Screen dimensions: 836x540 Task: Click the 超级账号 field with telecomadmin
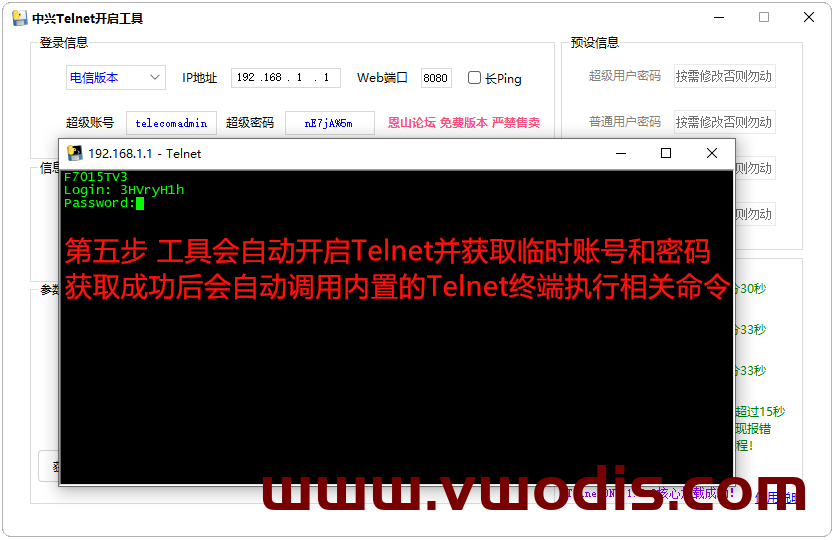[171, 123]
